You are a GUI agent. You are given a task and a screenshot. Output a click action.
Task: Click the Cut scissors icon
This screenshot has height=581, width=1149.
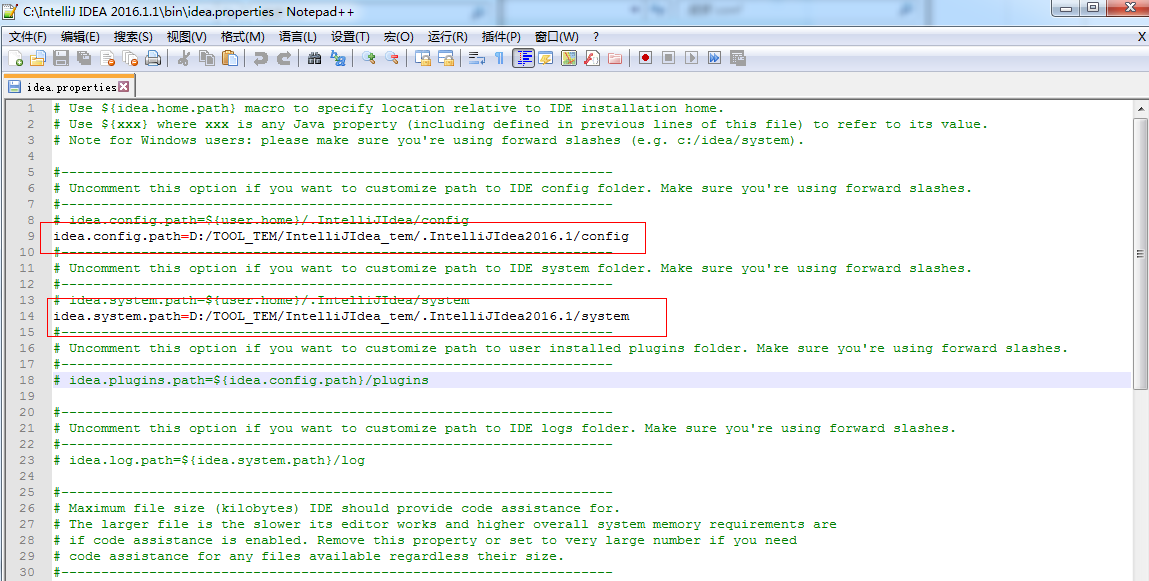[x=184, y=59]
